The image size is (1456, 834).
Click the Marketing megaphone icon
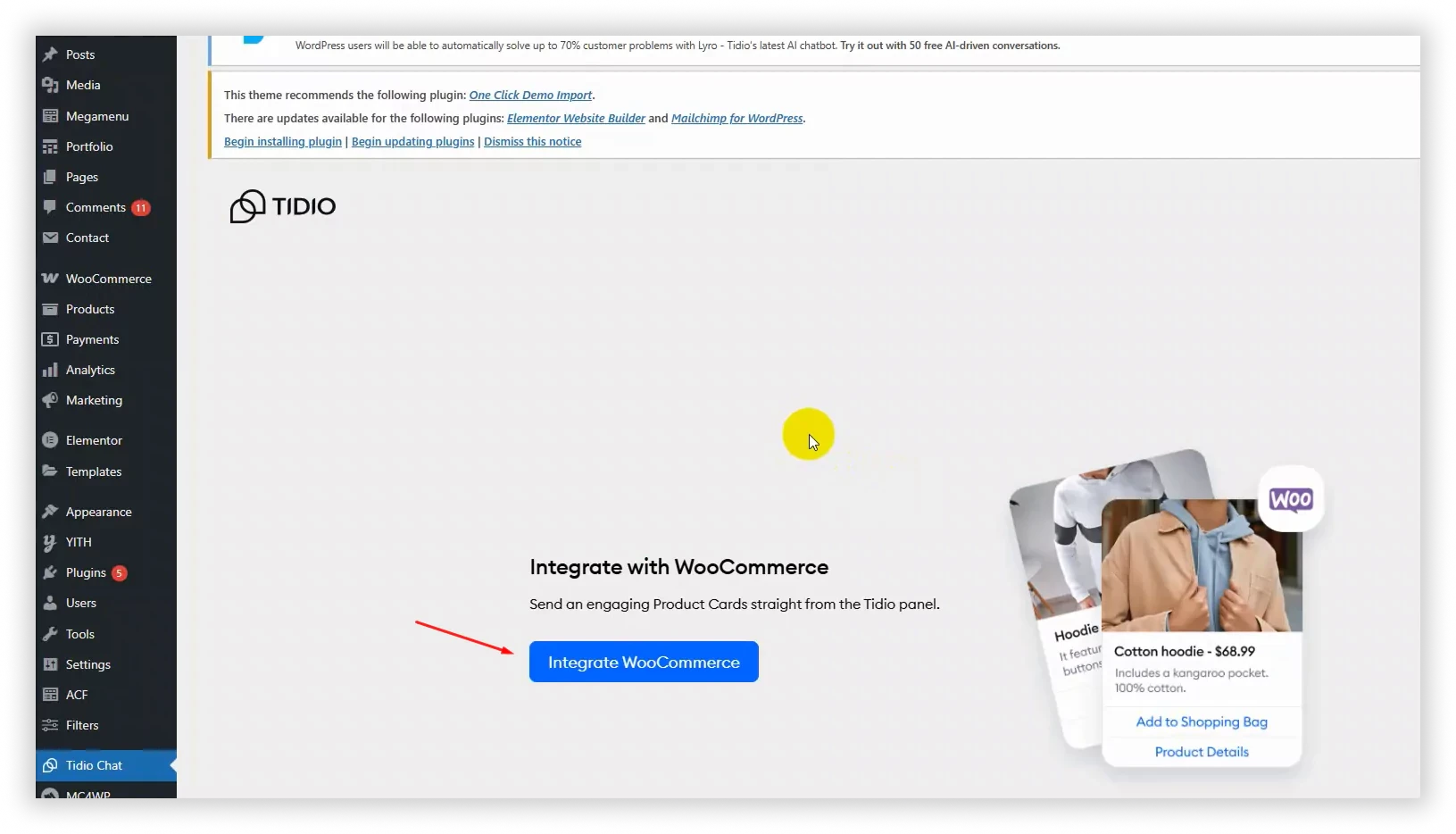(50, 400)
